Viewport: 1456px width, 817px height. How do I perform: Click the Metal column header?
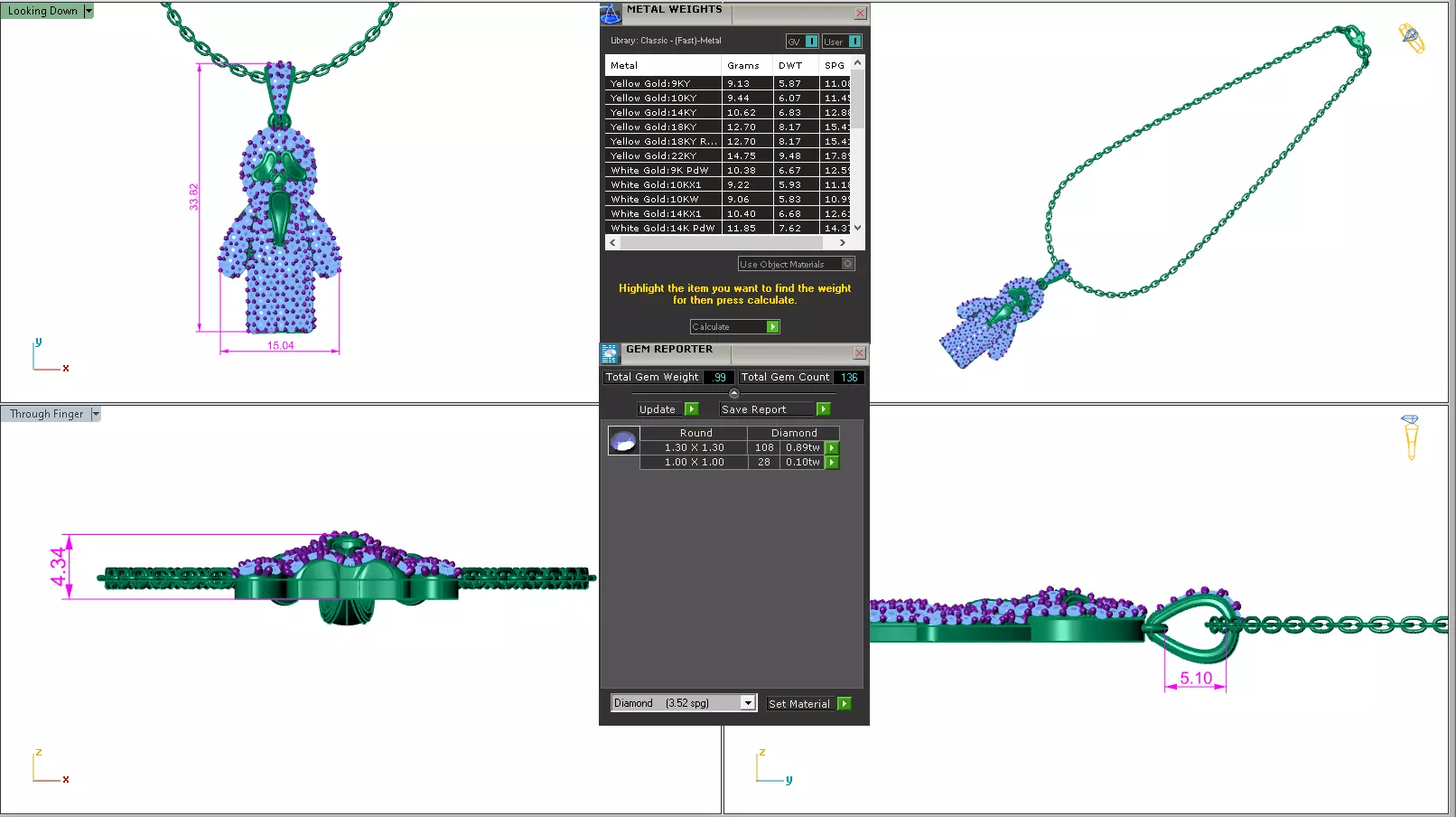point(663,66)
